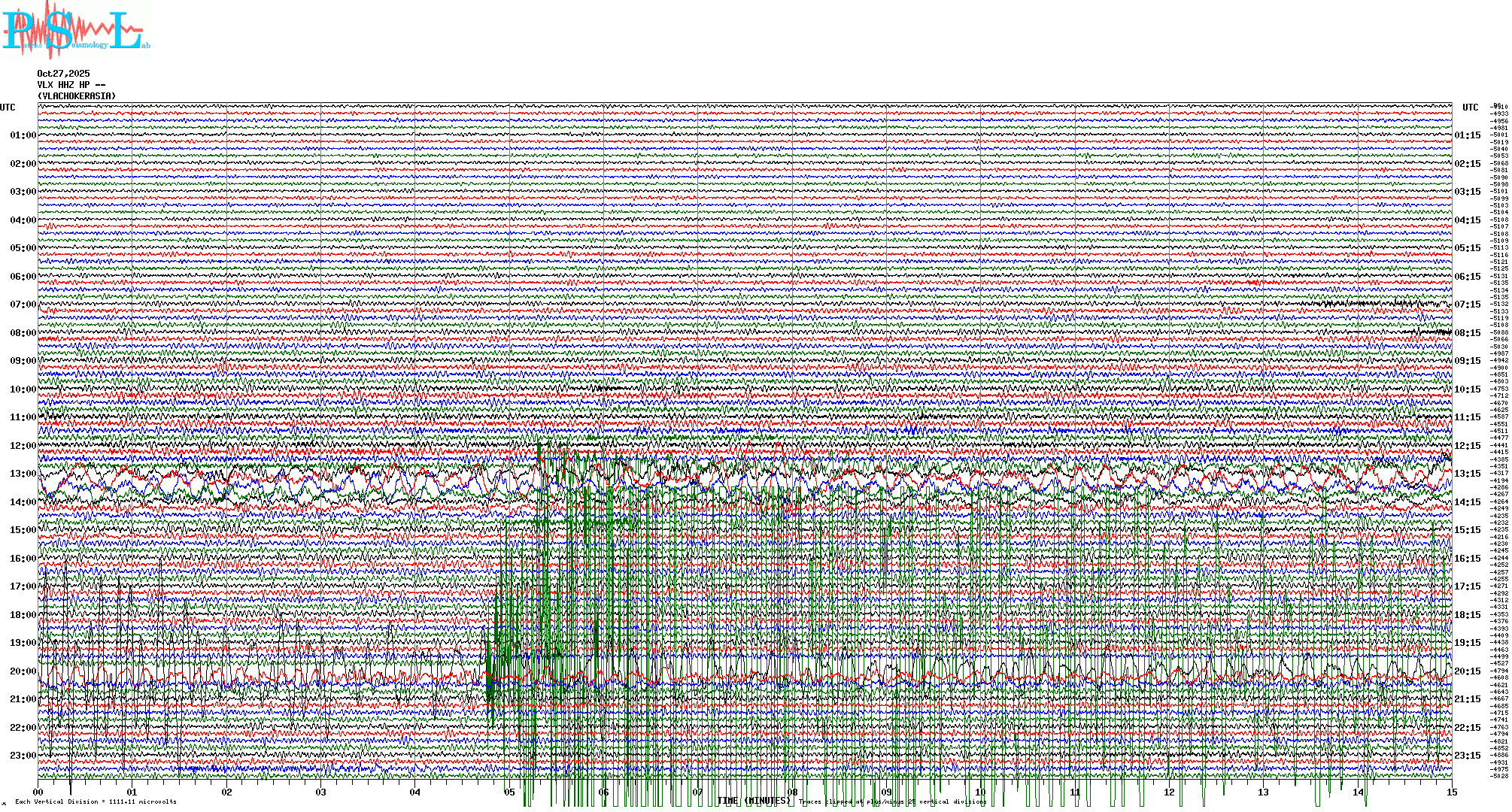Click minute marker 00 on bottom axis
The width and height of the screenshot is (1512, 812).
click(x=38, y=792)
